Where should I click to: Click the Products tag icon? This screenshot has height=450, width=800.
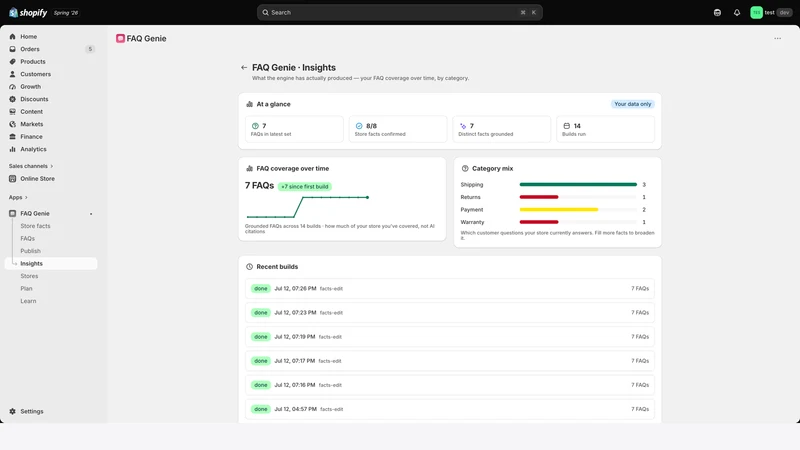13,62
